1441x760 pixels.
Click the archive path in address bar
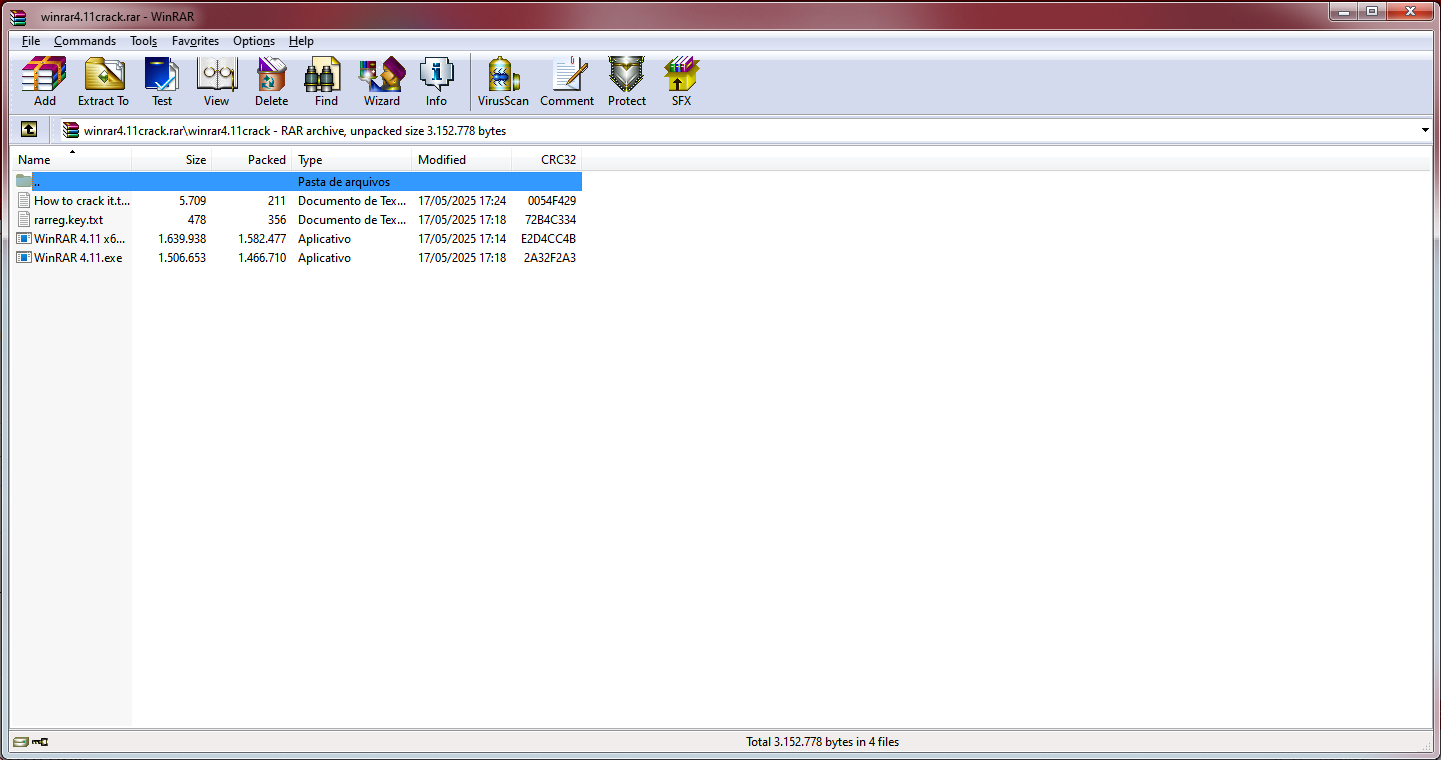pos(295,130)
